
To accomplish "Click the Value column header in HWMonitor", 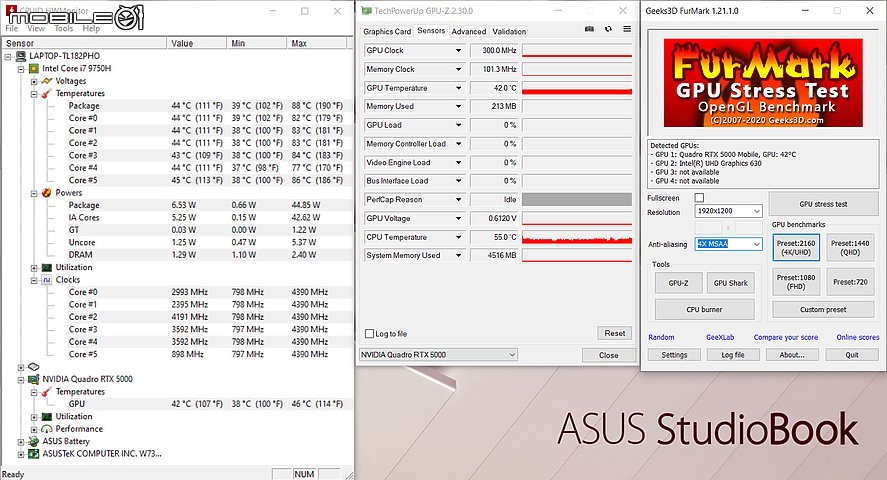I will coord(196,43).
